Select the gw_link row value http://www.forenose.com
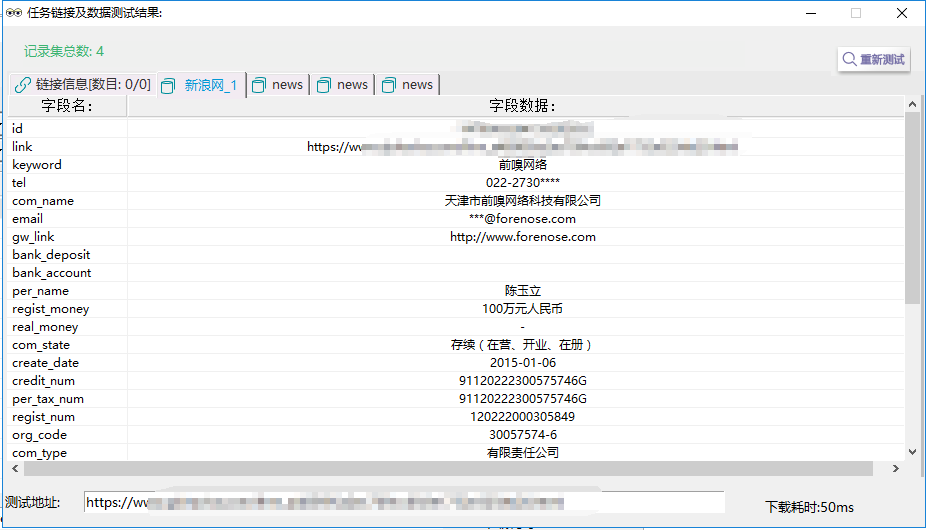The image size is (928, 530). point(522,237)
